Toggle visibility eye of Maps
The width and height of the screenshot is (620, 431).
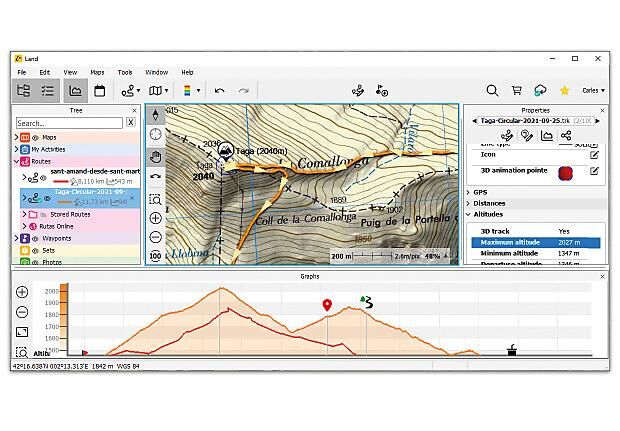(x=36, y=138)
